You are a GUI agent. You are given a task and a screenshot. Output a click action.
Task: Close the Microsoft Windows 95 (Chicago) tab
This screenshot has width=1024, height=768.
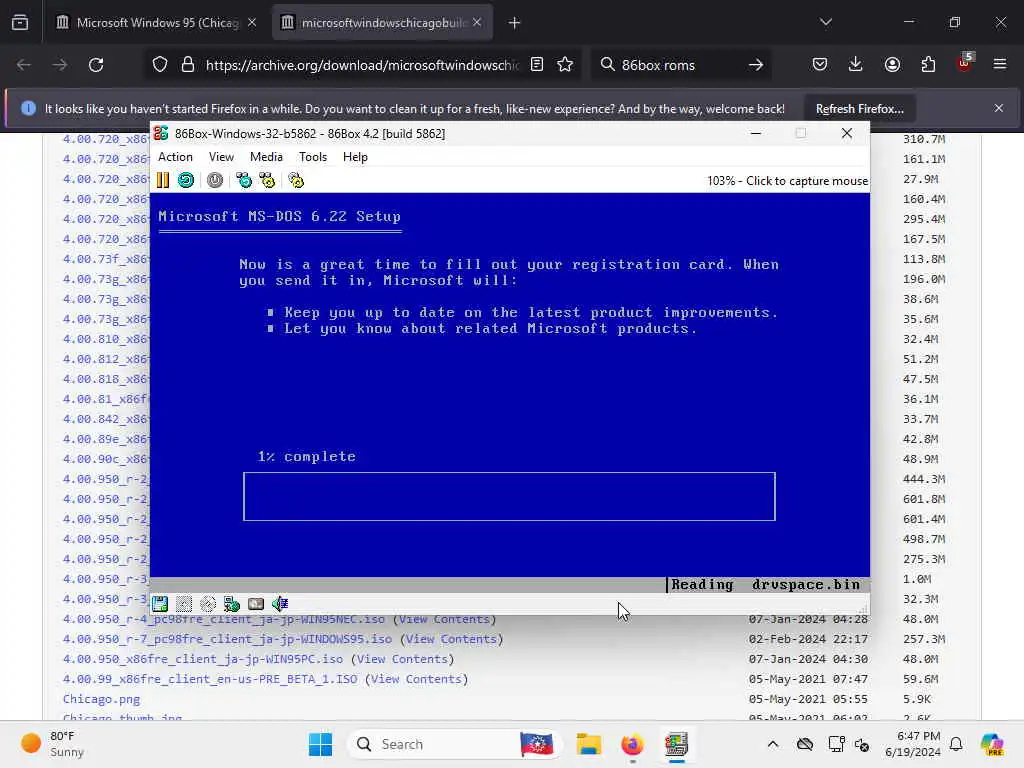click(252, 23)
